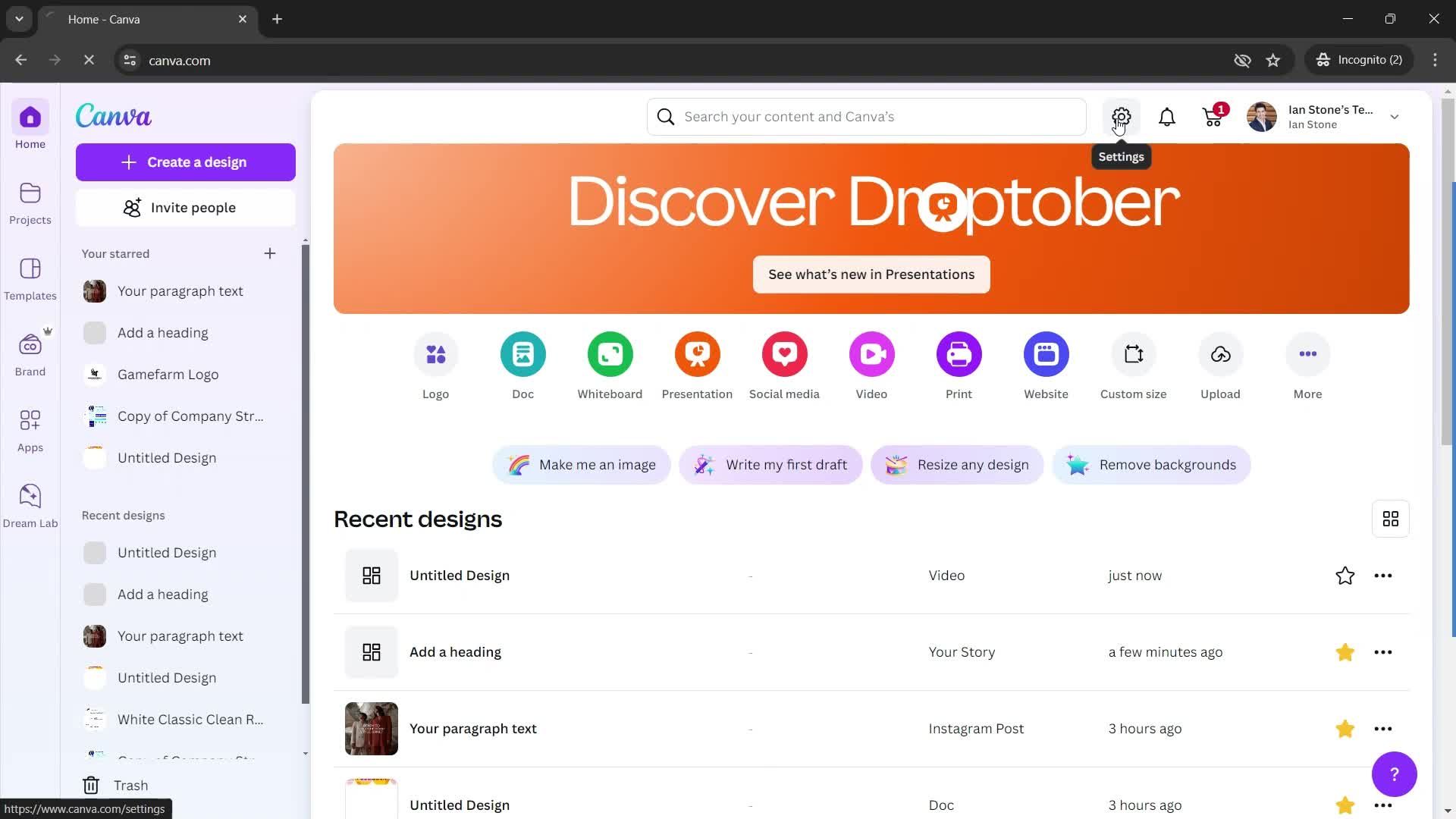Open Untitled Design under Your starred
The width and height of the screenshot is (1456, 819).
[186, 458]
